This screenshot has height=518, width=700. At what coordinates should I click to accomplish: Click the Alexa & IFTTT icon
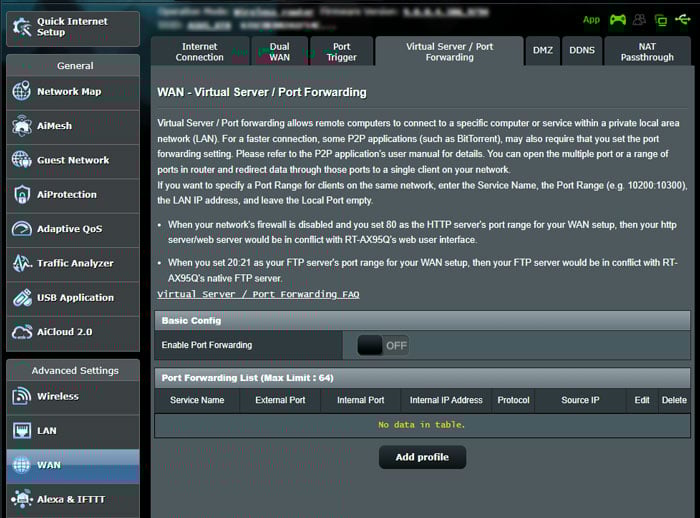[x=22, y=499]
